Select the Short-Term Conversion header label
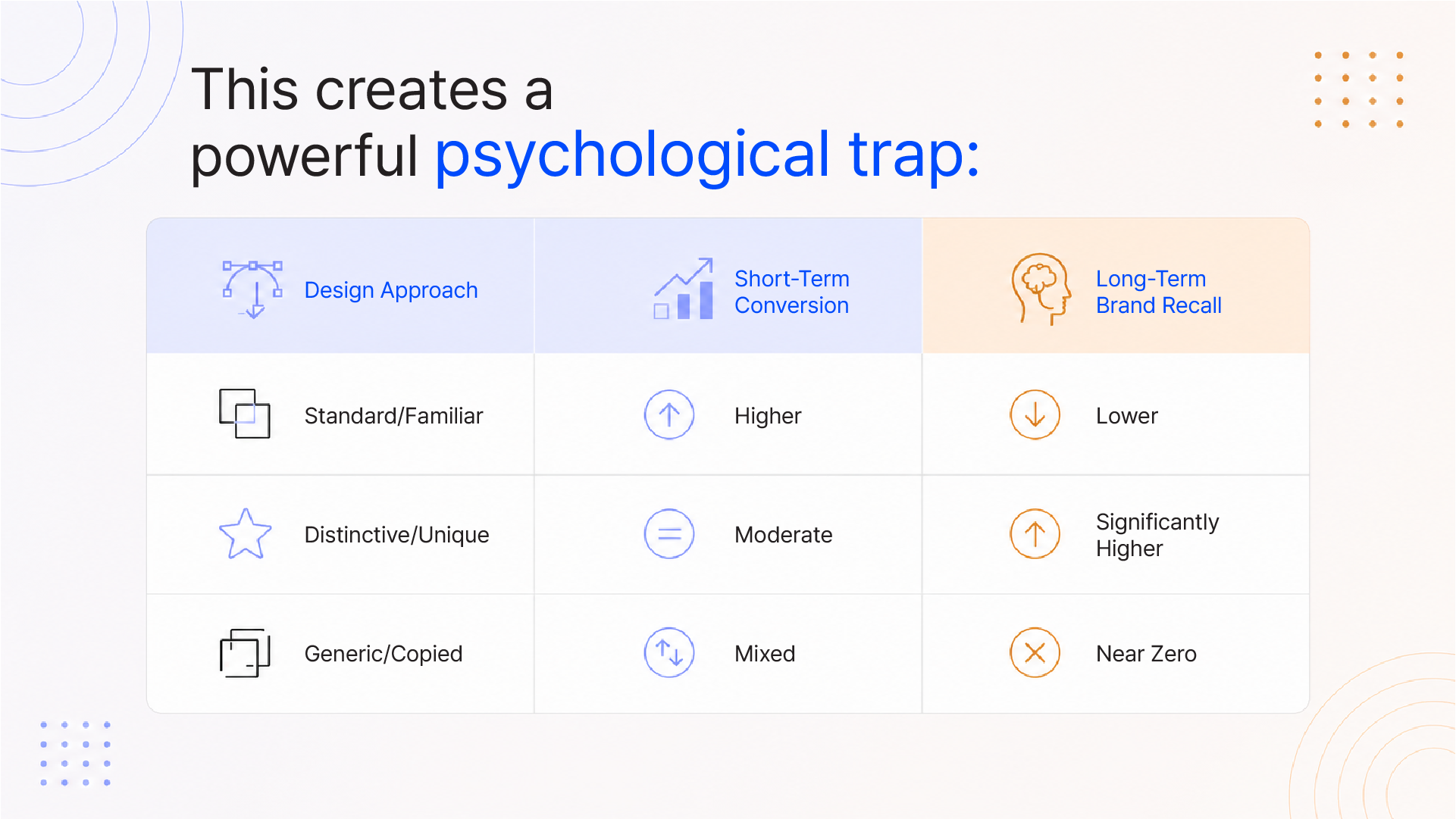This screenshot has height=819, width=1456. tap(792, 292)
